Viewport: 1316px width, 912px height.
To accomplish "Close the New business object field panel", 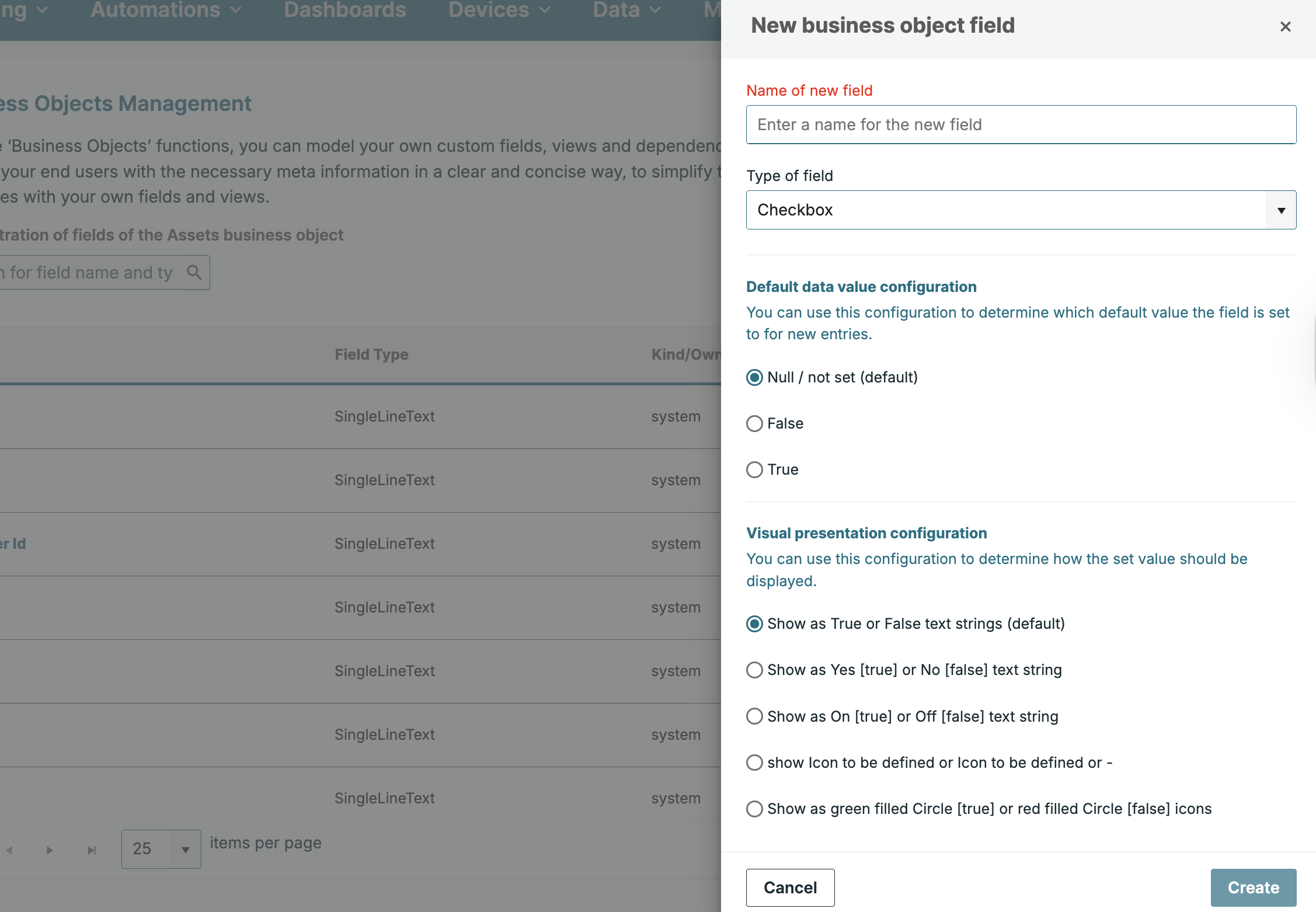I will pyautogui.click(x=1285, y=26).
